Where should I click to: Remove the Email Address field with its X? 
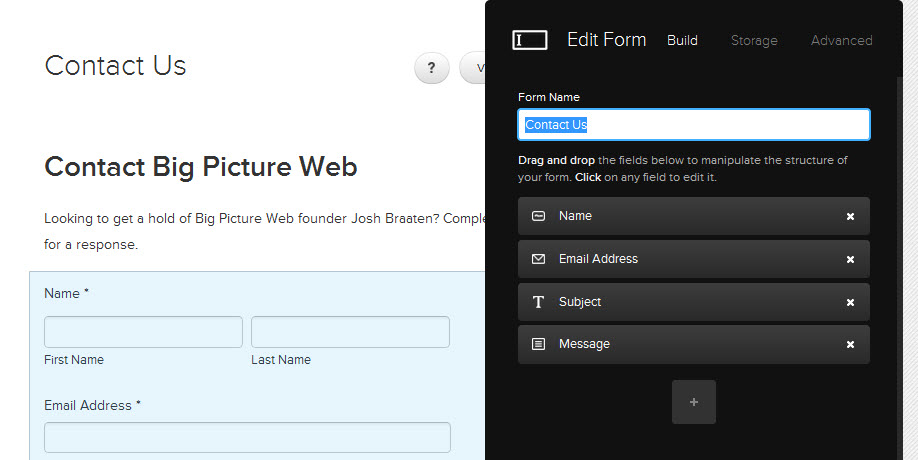[x=850, y=259]
